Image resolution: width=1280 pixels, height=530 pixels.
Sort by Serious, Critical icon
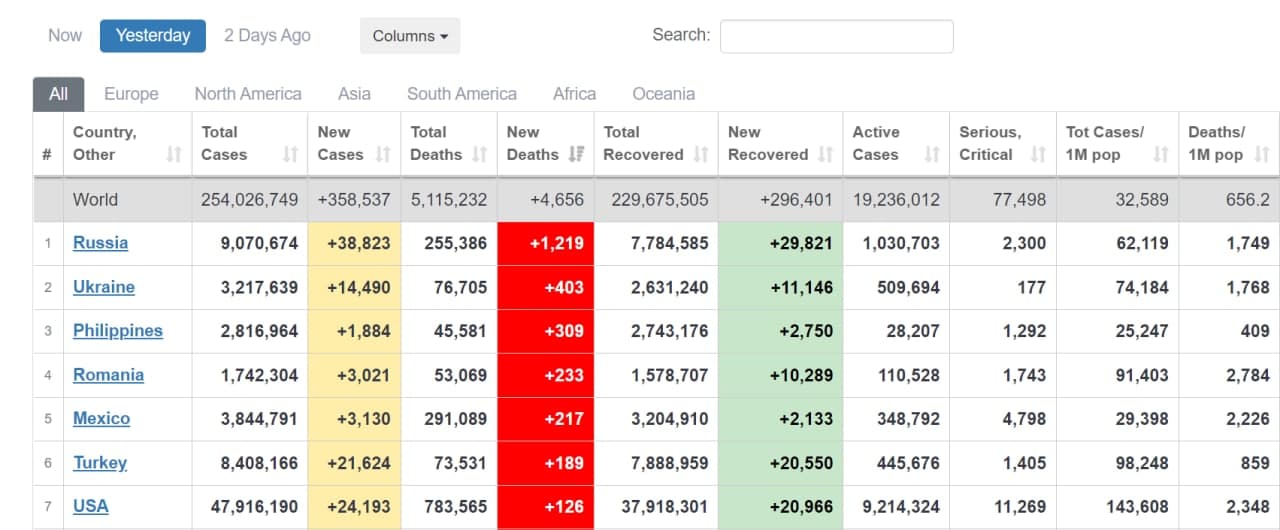[1038, 155]
